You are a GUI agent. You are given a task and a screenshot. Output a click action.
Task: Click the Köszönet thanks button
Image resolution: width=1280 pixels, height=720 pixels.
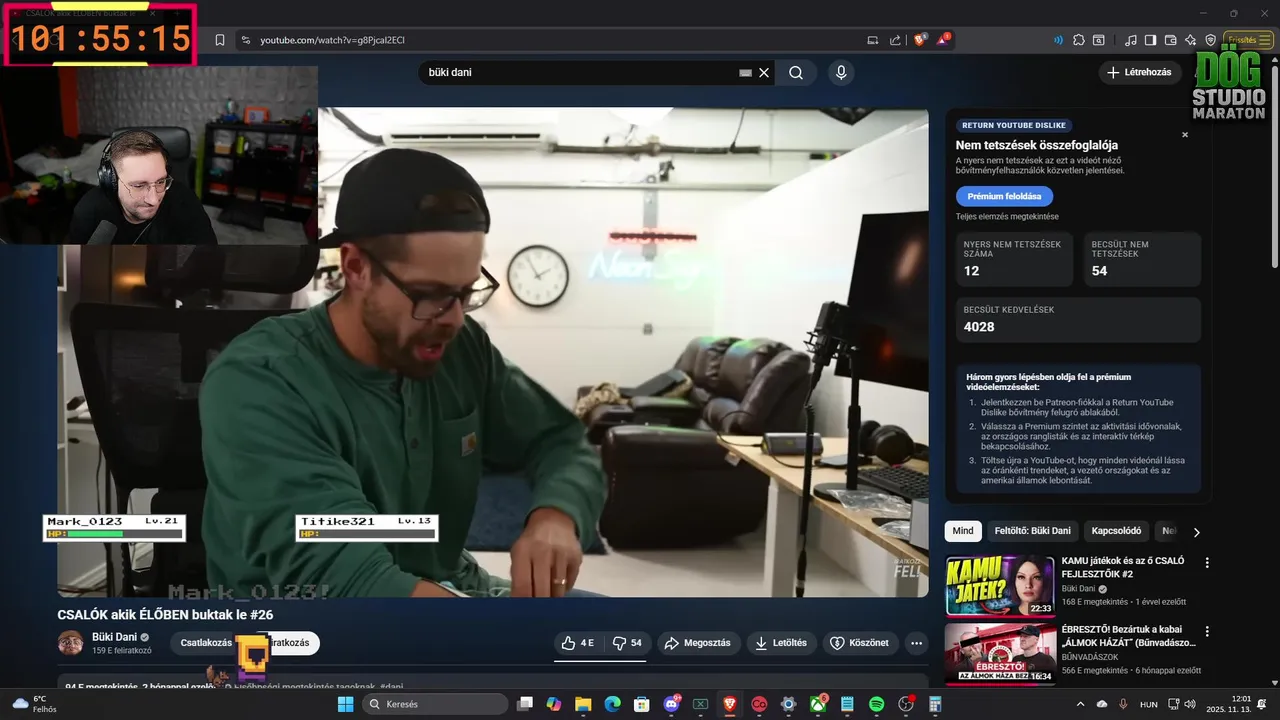click(859, 643)
